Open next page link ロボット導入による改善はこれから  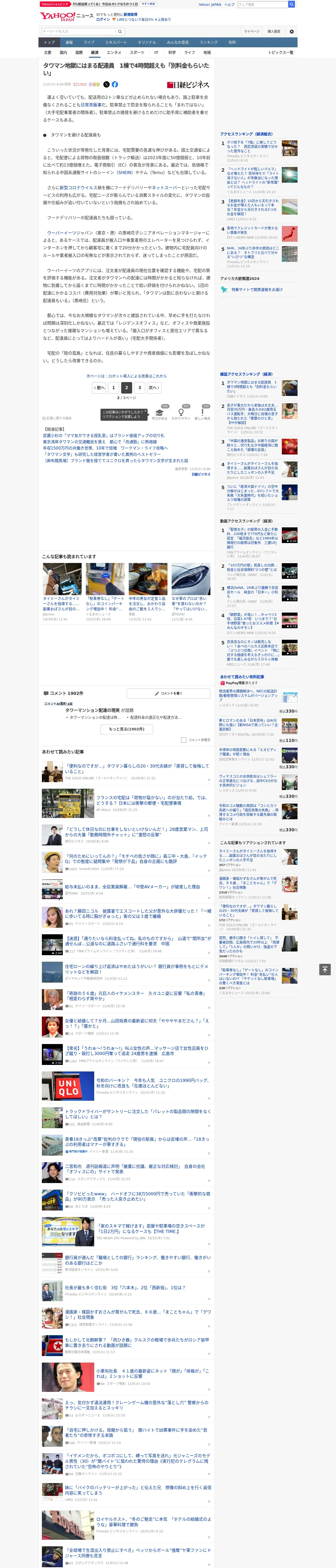point(126,376)
